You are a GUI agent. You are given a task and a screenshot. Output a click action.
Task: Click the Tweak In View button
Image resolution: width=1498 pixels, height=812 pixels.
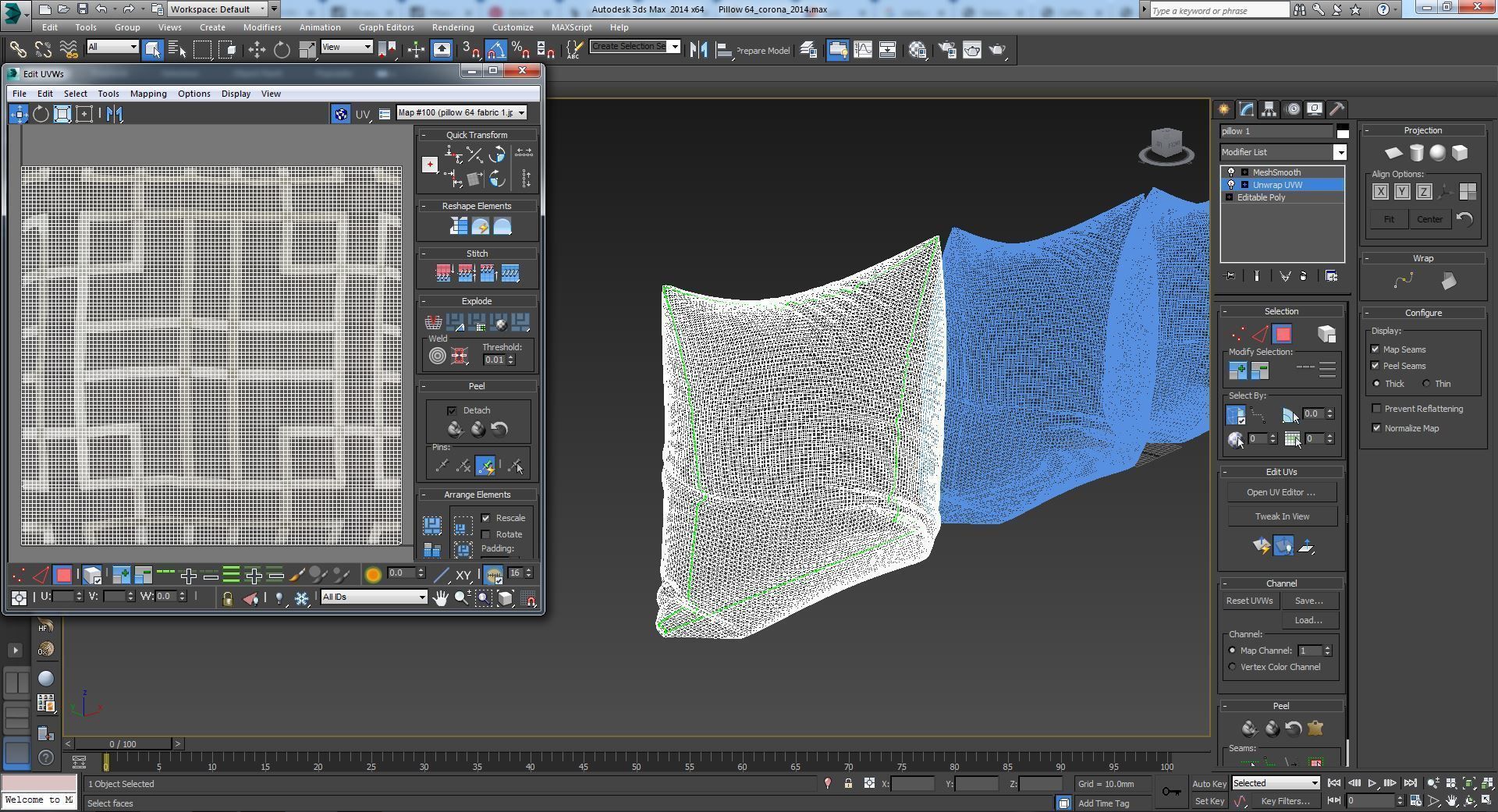pos(1282,516)
